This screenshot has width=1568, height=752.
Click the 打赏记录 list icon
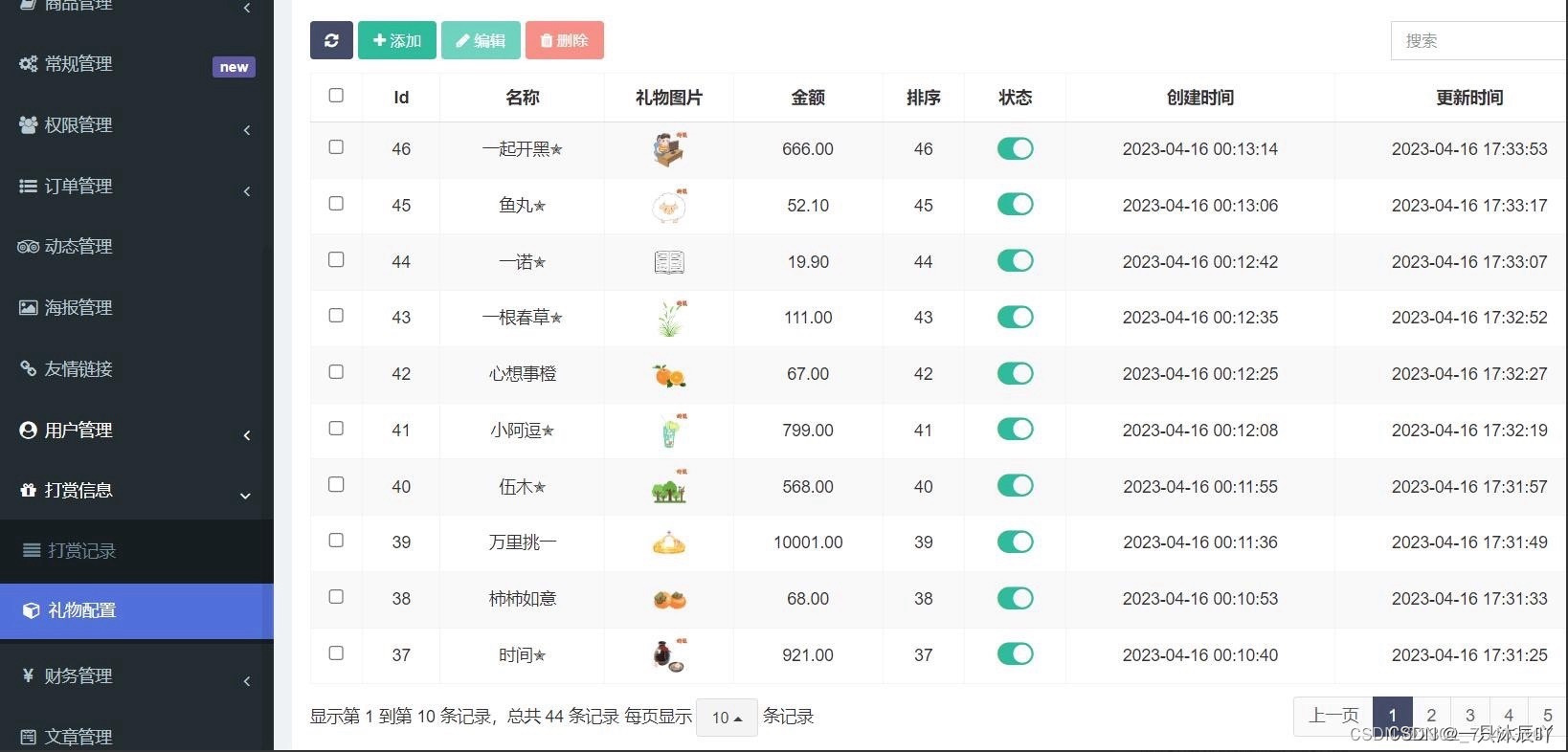32,550
